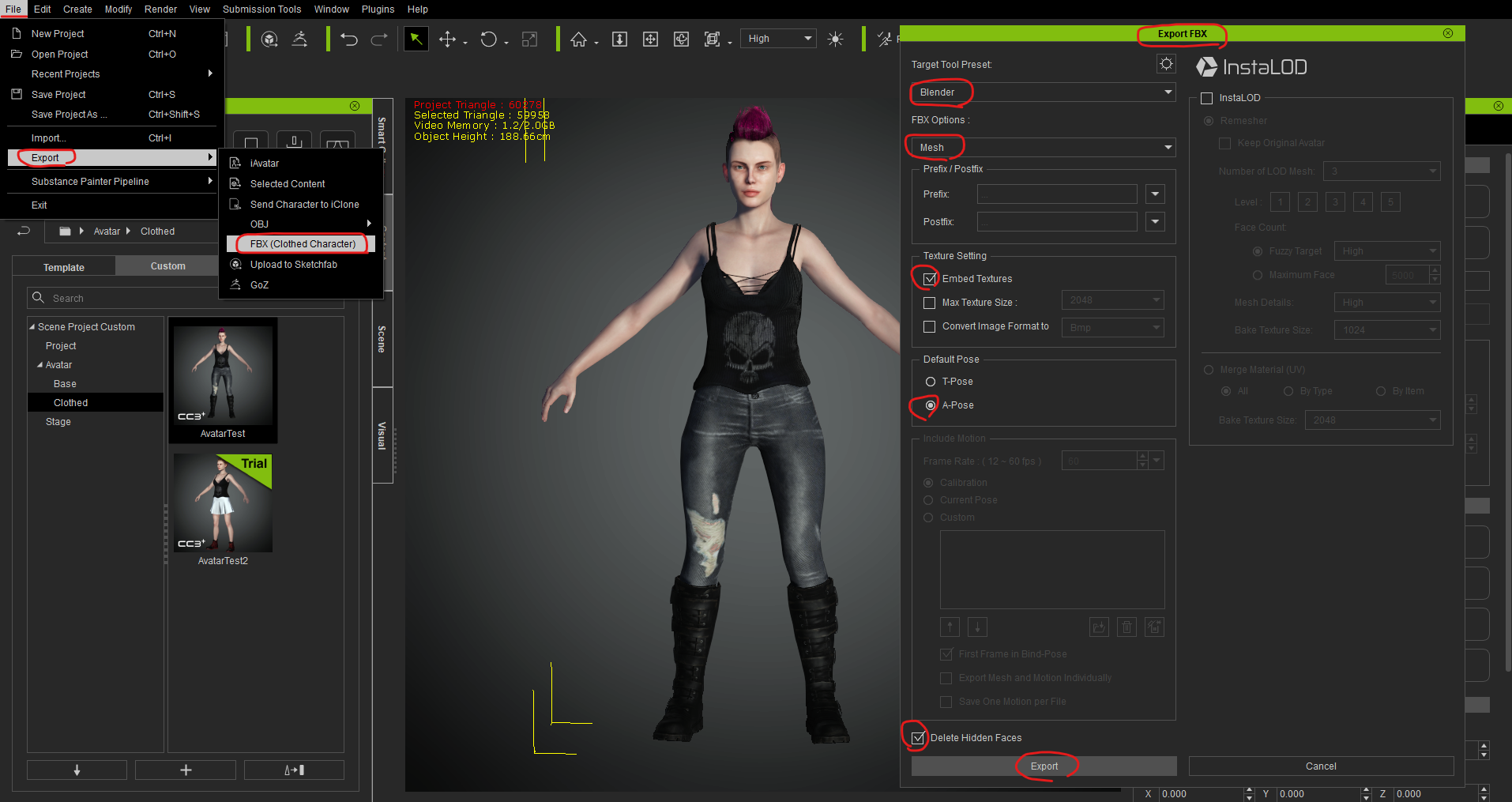Select Base under Avatar tree
This screenshot has width=1512, height=802.
pyautogui.click(x=65, y=383)
